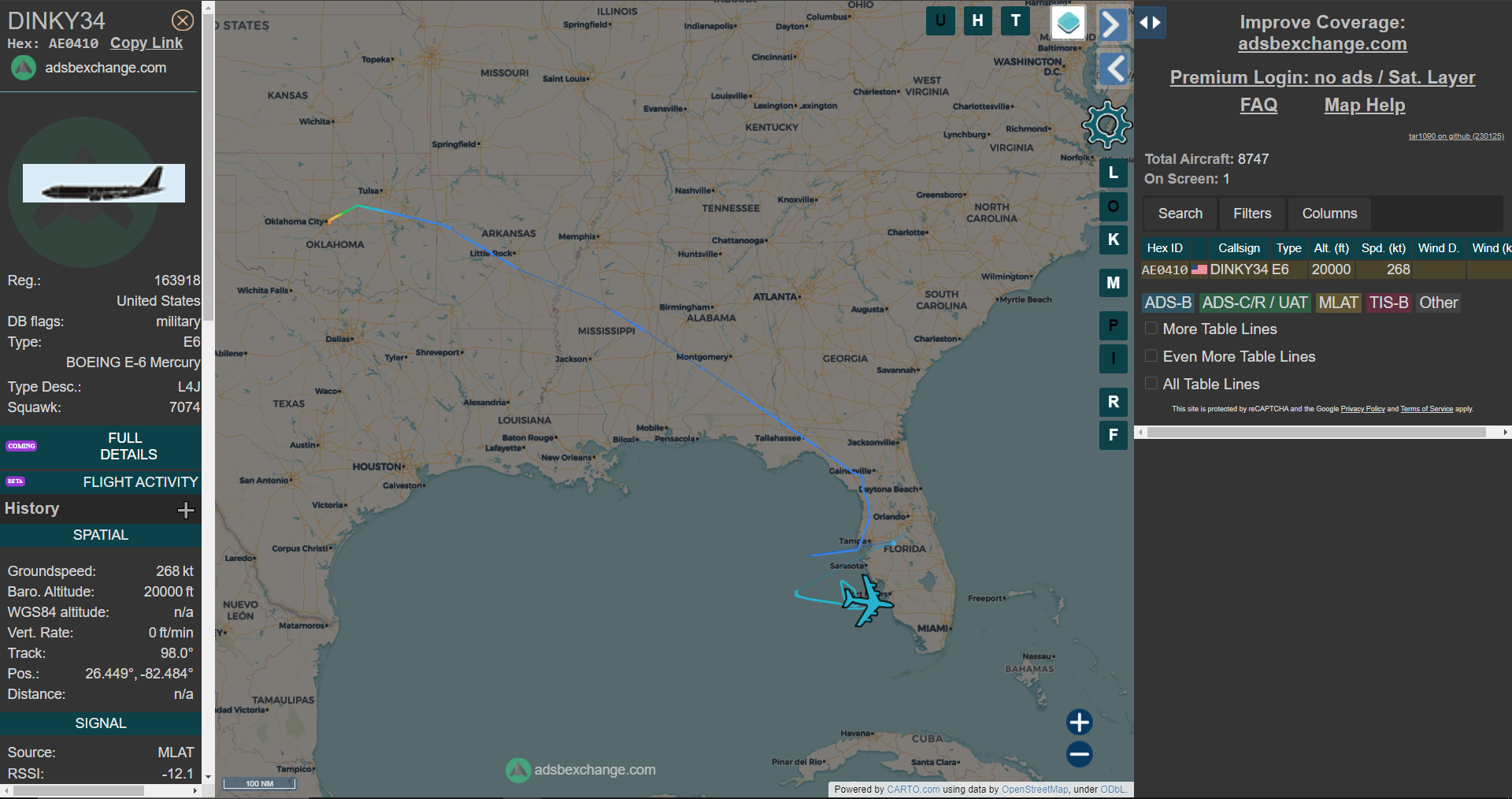The height and width of the screenshot is (799, 1512).
Task: Toggle the U map button
Action: [940, 21]
